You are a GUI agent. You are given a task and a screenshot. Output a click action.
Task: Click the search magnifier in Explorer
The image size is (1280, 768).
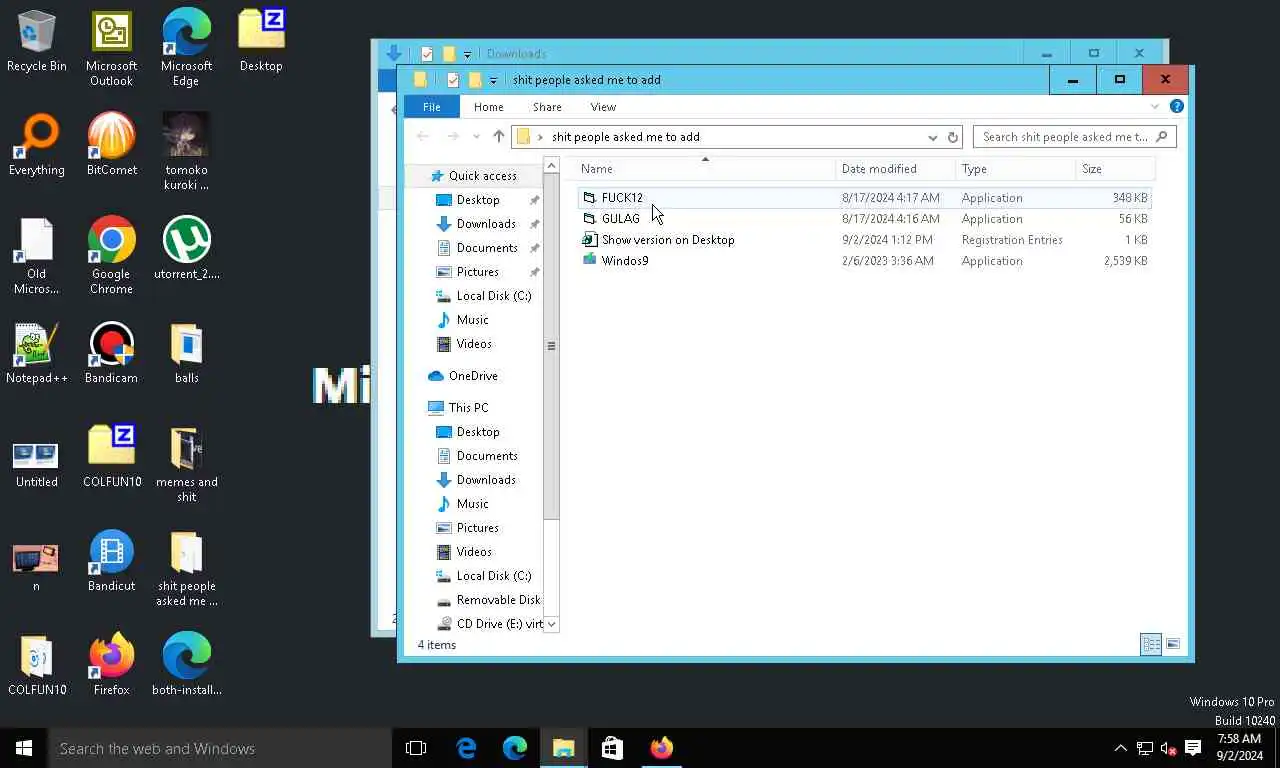(1161, 137)
